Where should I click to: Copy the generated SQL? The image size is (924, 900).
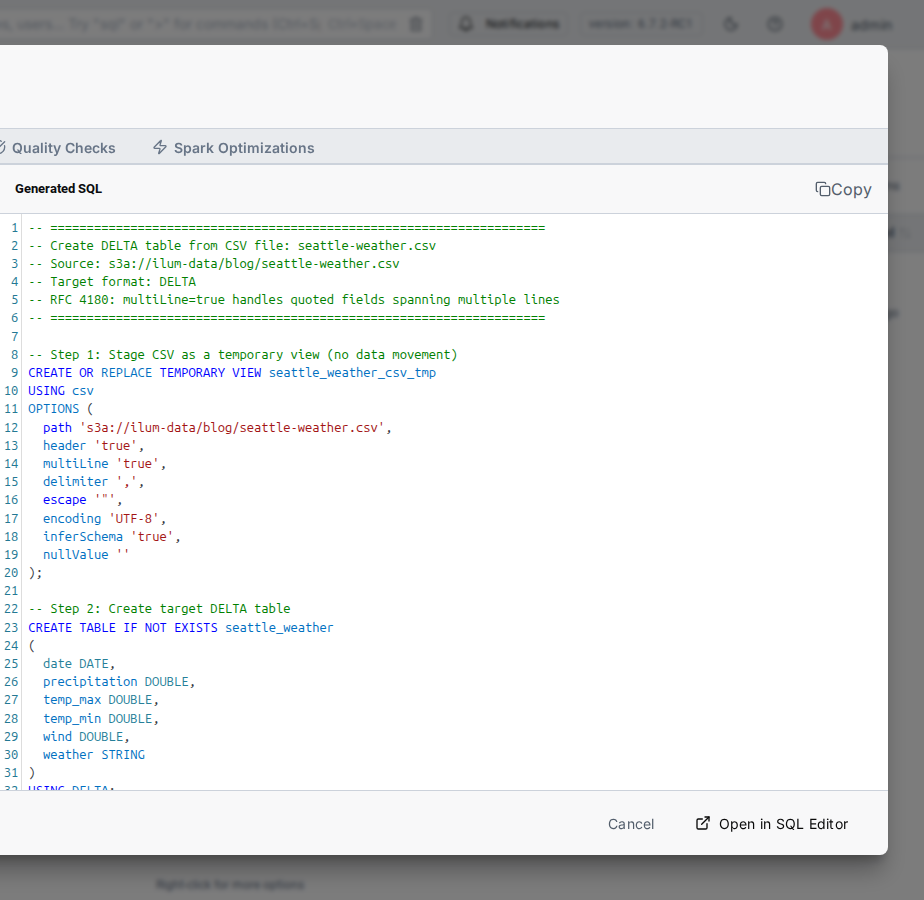click(843, 189)
